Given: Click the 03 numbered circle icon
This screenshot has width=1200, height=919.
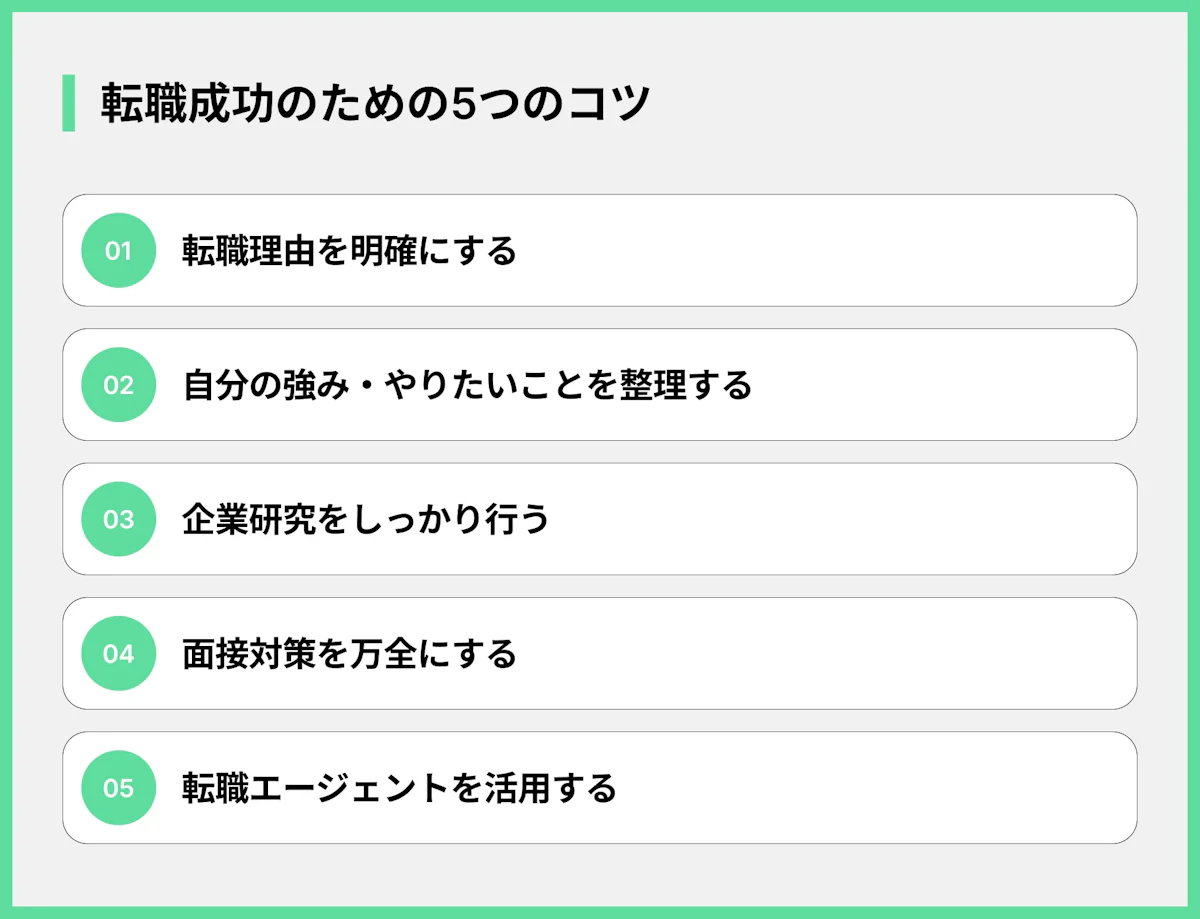Looking at the screenshot, I should pos(118,519).
